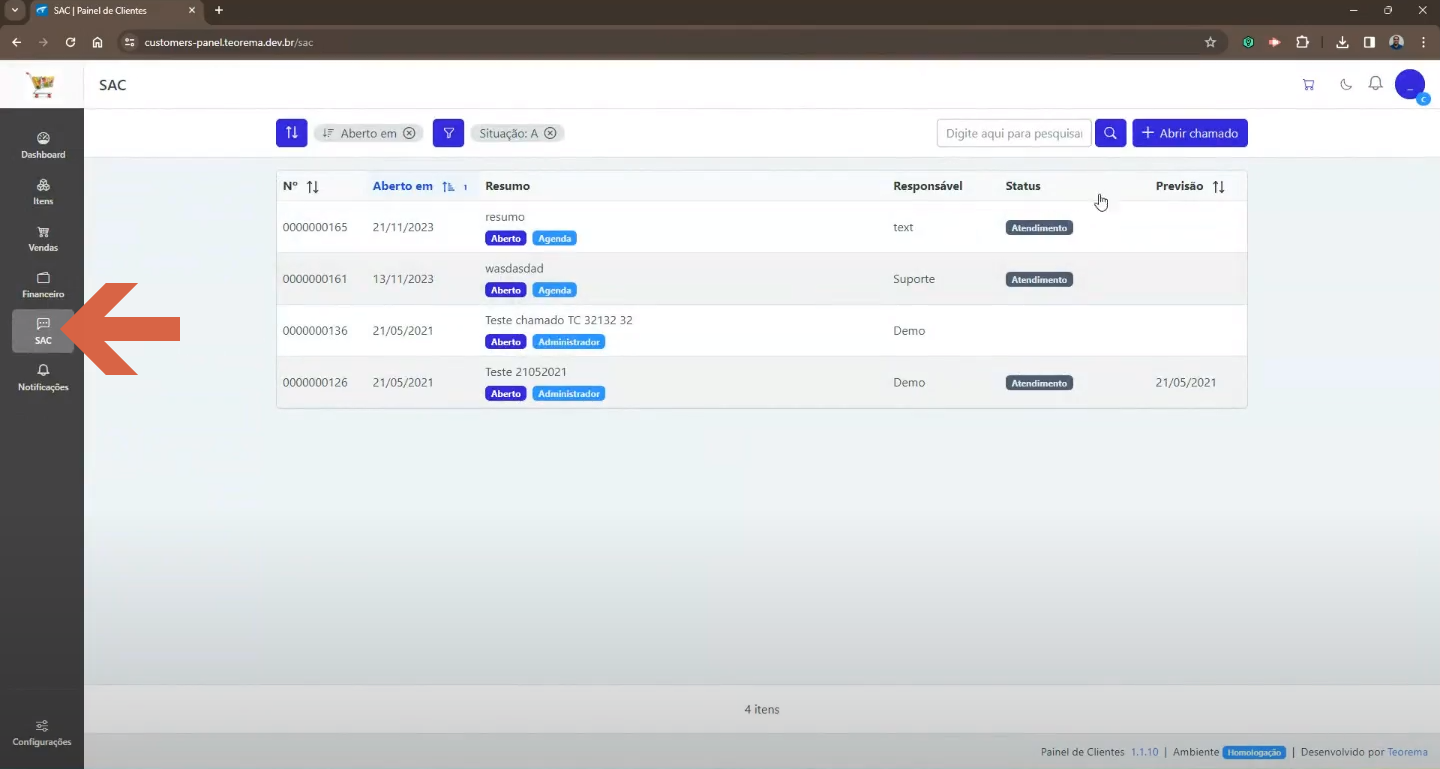Remove the 'Aberto em' sort chip
1440x769 pixels.
409,133
